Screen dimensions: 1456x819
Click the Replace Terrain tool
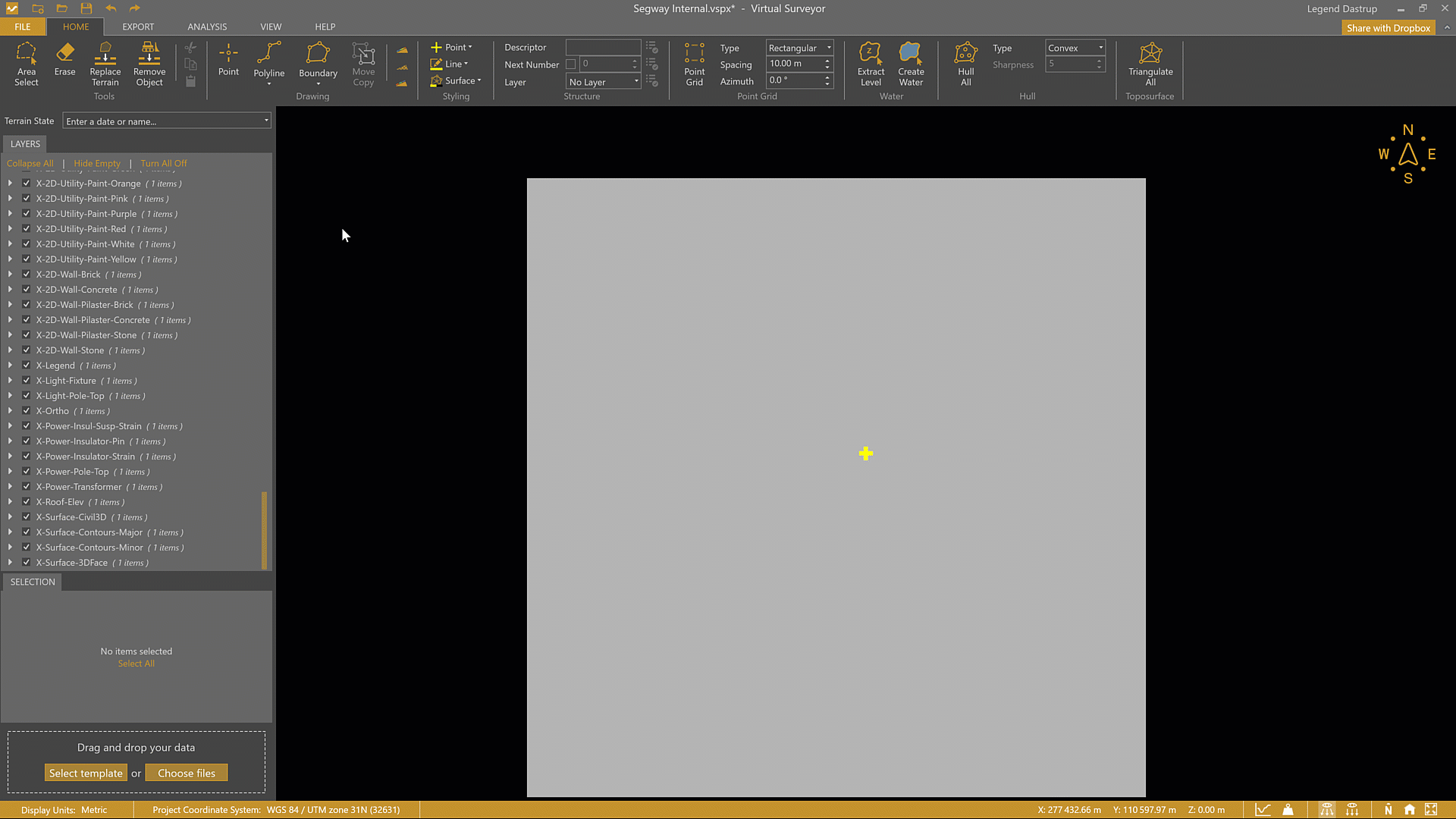[x=105, y=64]
